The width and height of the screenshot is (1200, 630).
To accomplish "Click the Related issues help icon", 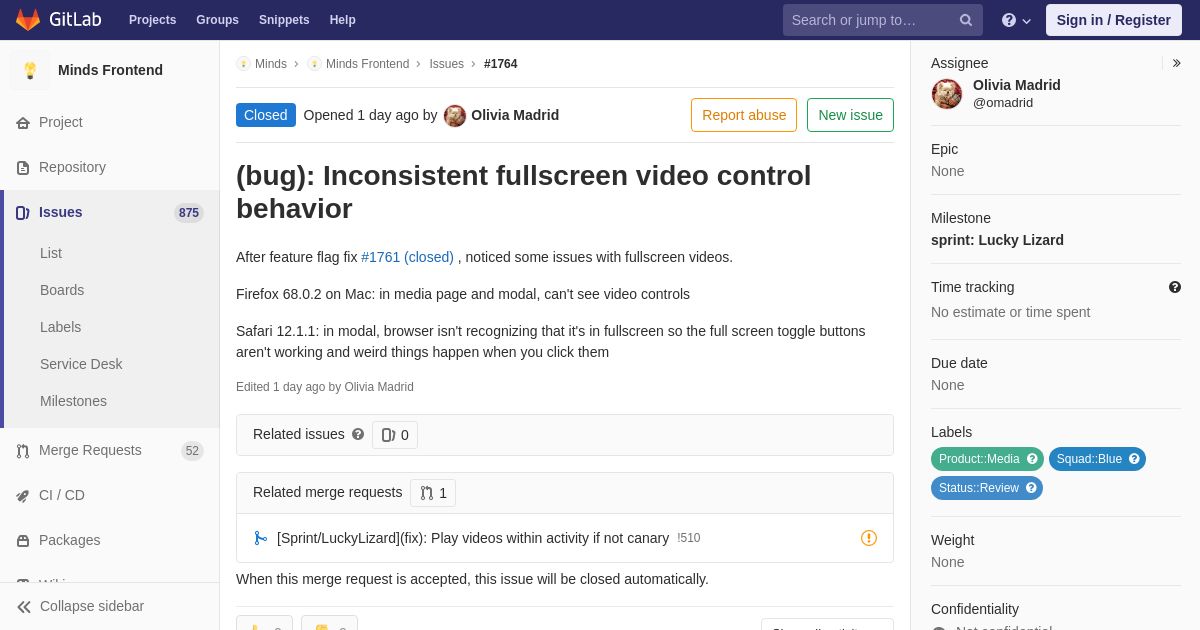I will 358,434.
